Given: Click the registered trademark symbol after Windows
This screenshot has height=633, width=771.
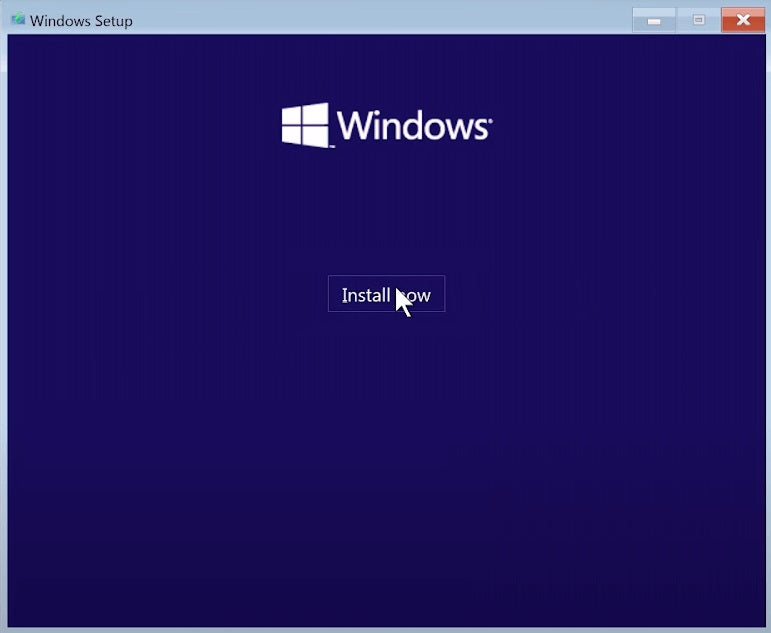Looking at the screenshot, I should coord(489,120).
